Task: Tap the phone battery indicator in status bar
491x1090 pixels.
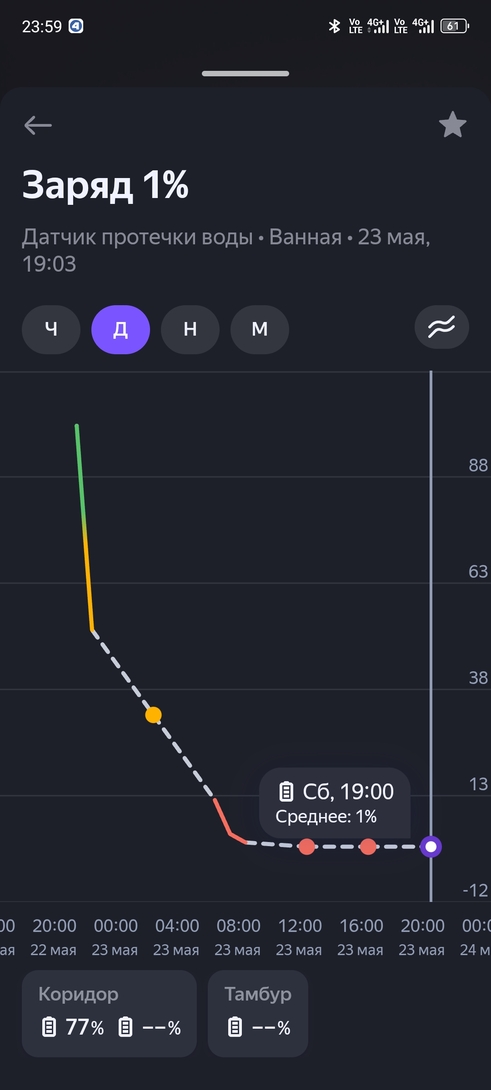Action: pos(455,26)
